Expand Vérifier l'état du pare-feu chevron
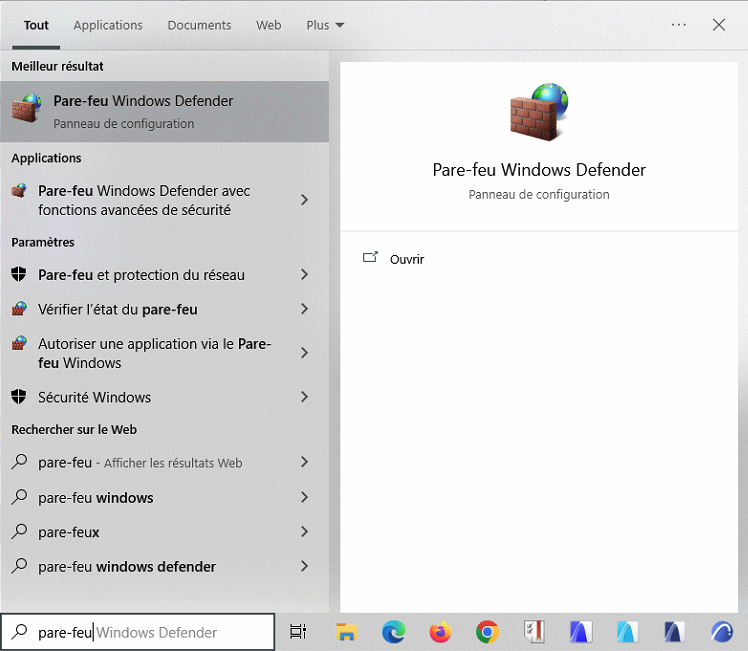 (x=304, y=309)
